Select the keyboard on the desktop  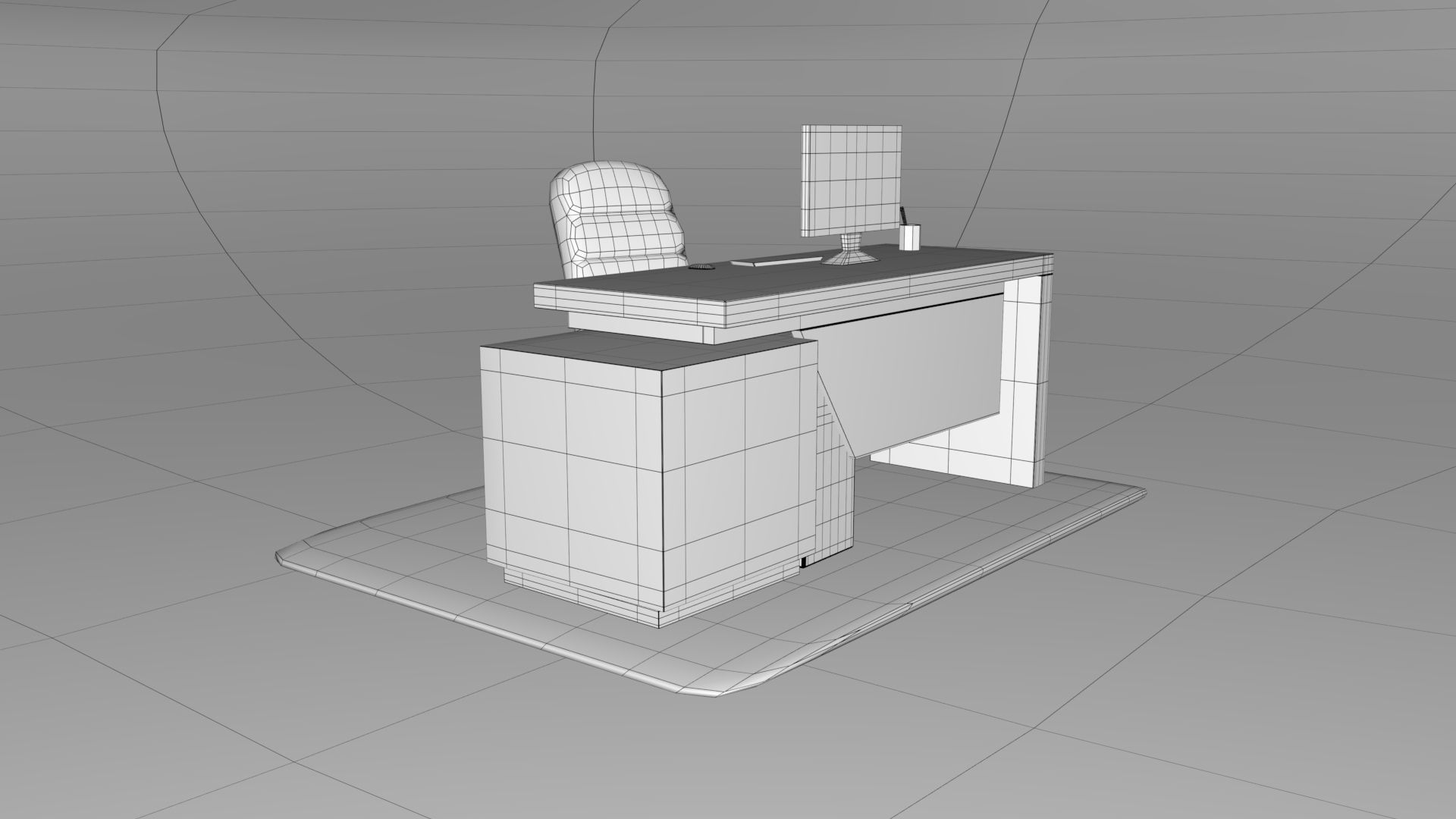[x=776, y=262]
